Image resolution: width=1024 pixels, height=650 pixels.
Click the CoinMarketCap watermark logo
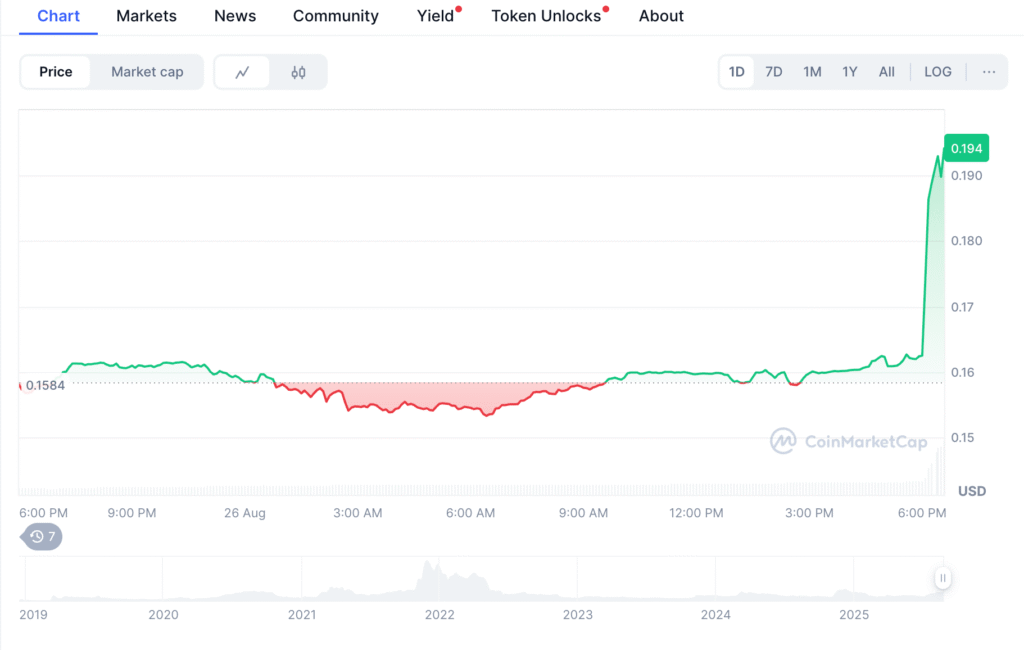[x=848, y=441]
